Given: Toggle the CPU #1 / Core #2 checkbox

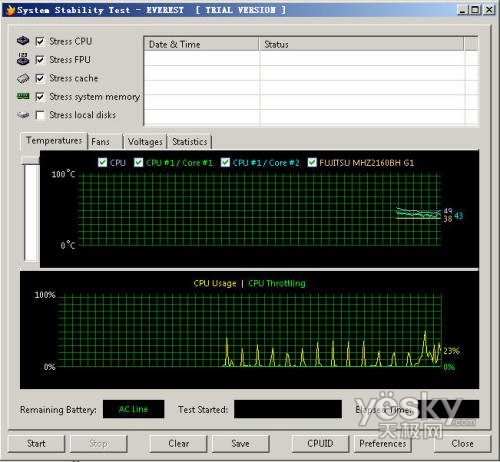Looking at the screenshot, I should [225, 162].
